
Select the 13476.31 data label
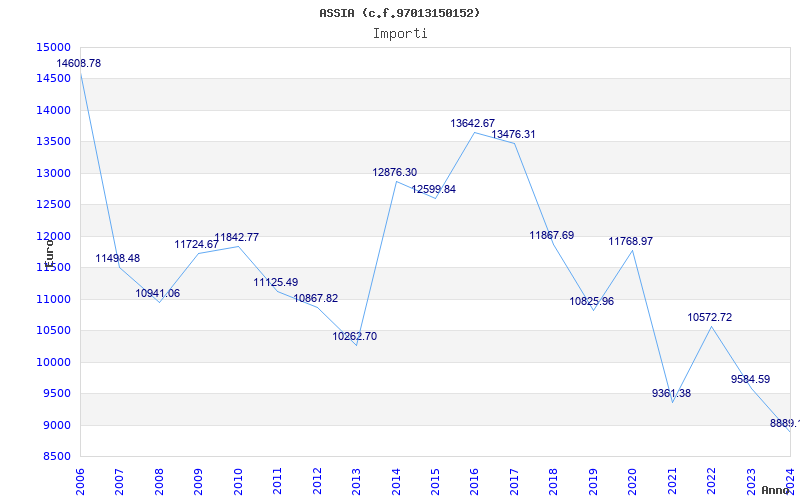pos(513,134)
